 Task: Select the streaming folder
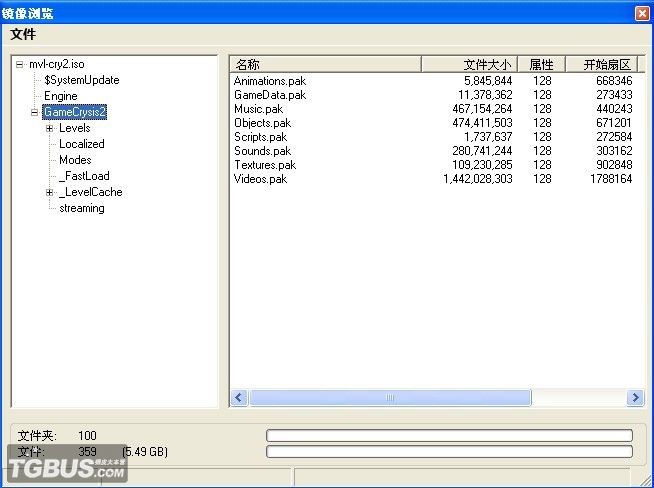click(x=81, y=208)
